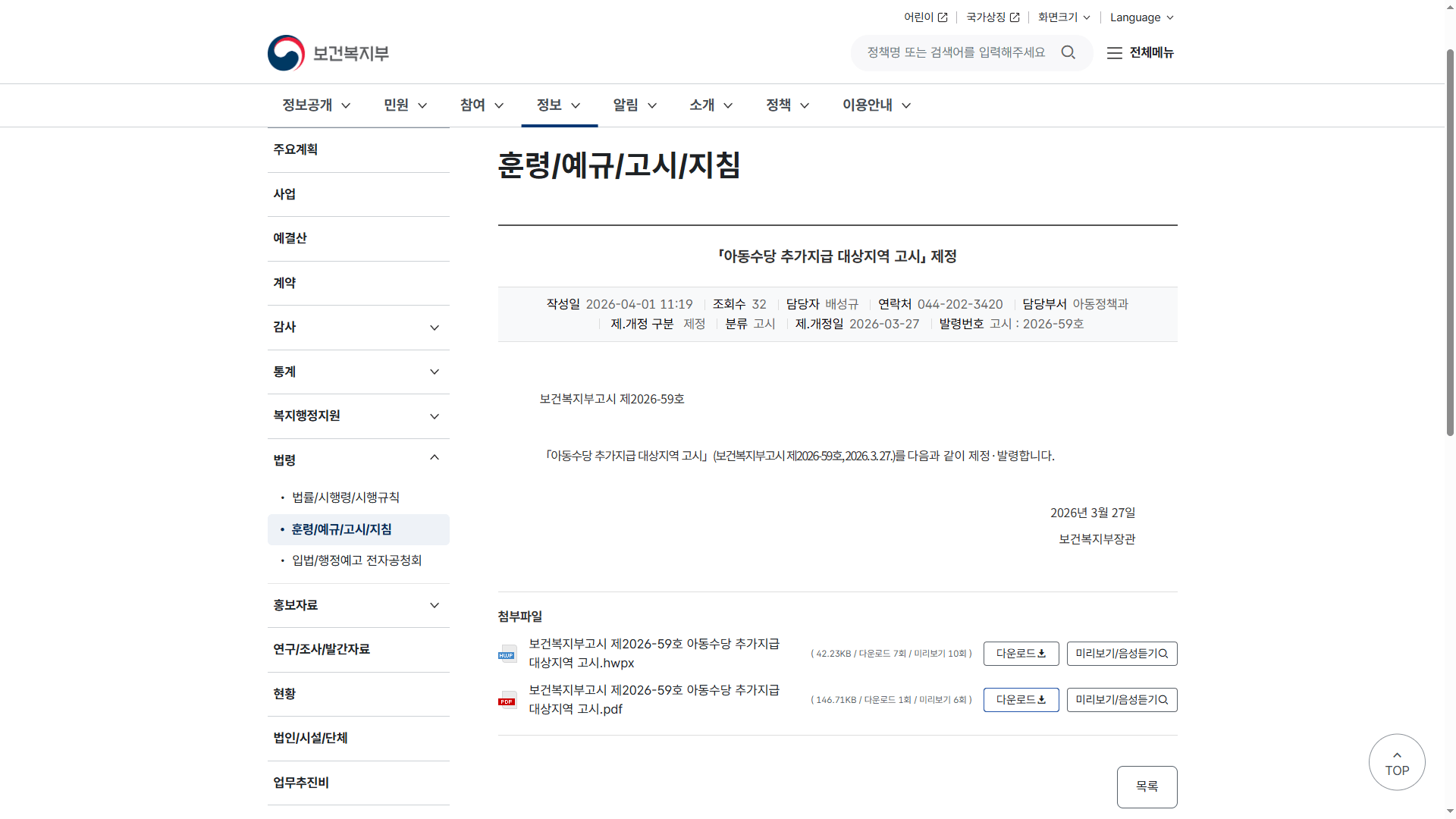Open 미리보기/음성듣기 for the PDF file

coord(1122,699)
